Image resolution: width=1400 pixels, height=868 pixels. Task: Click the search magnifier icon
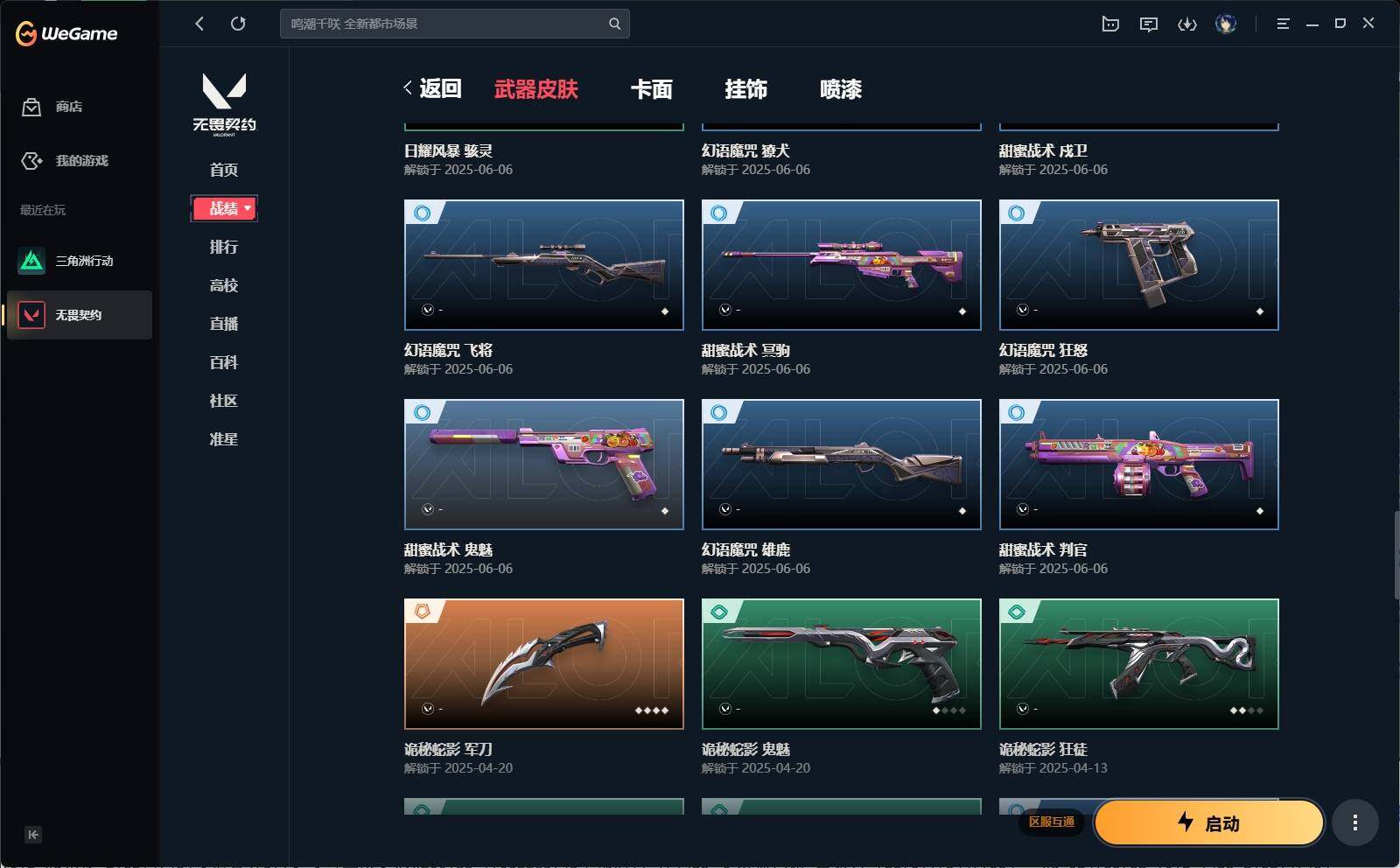coord(615,24)
